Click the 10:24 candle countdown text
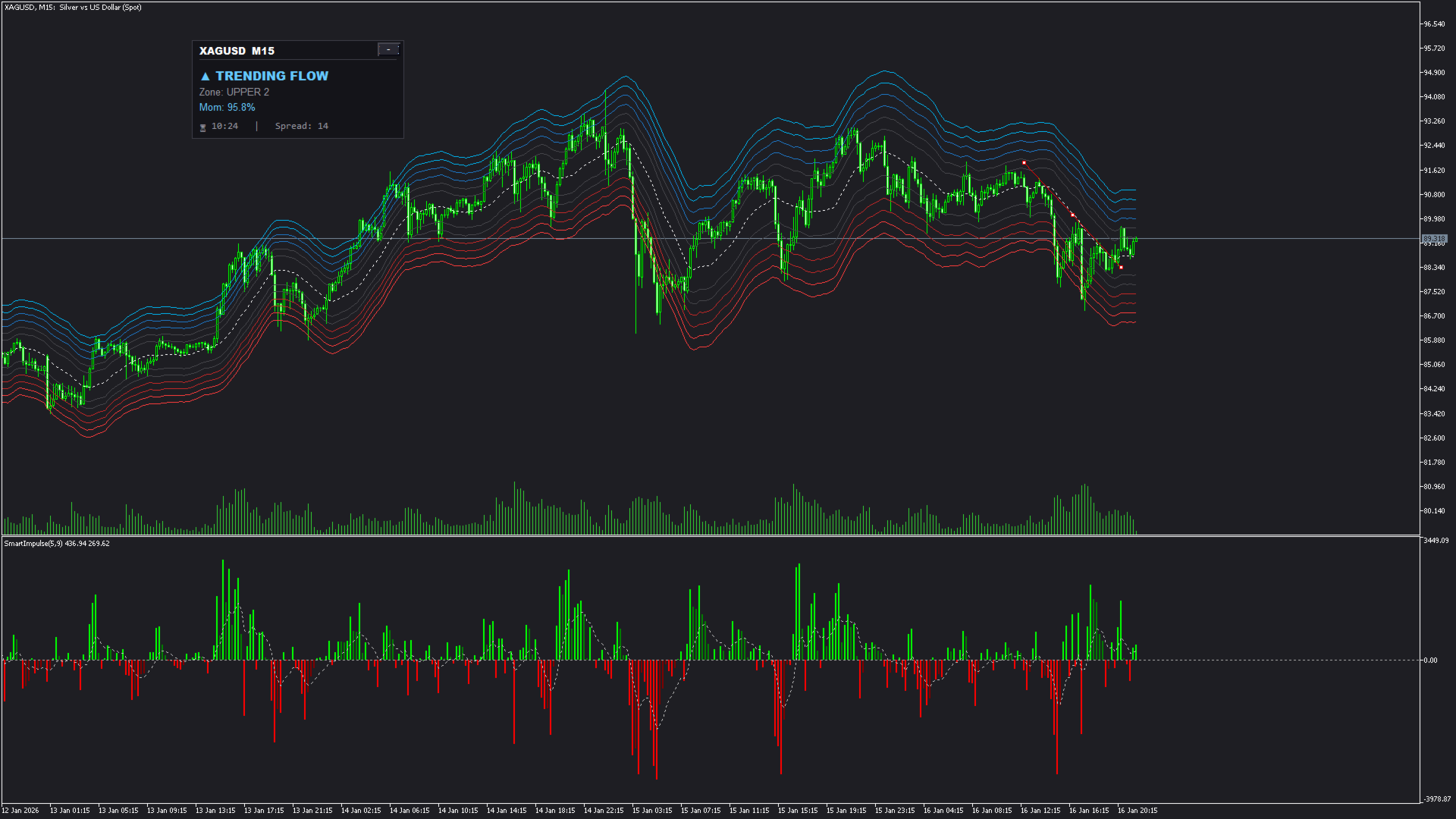1456x819 pixels. 224,127
